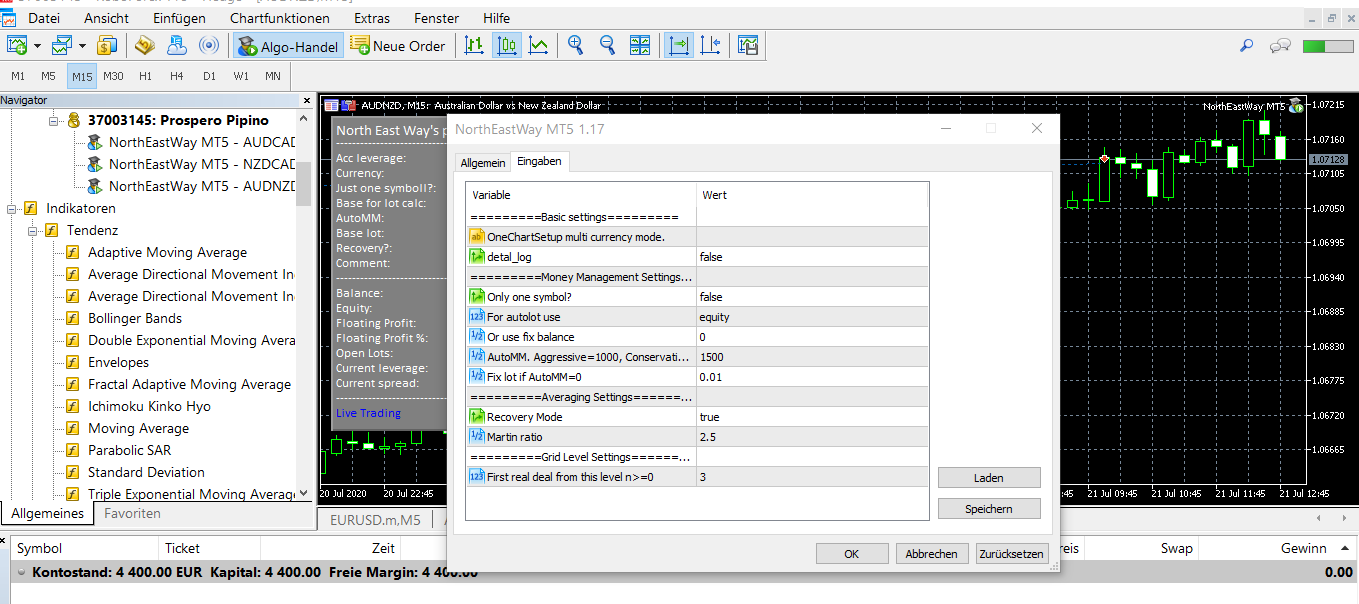Switch chart to line chart icon
The image size is (1359, 604).
point(538,45)
